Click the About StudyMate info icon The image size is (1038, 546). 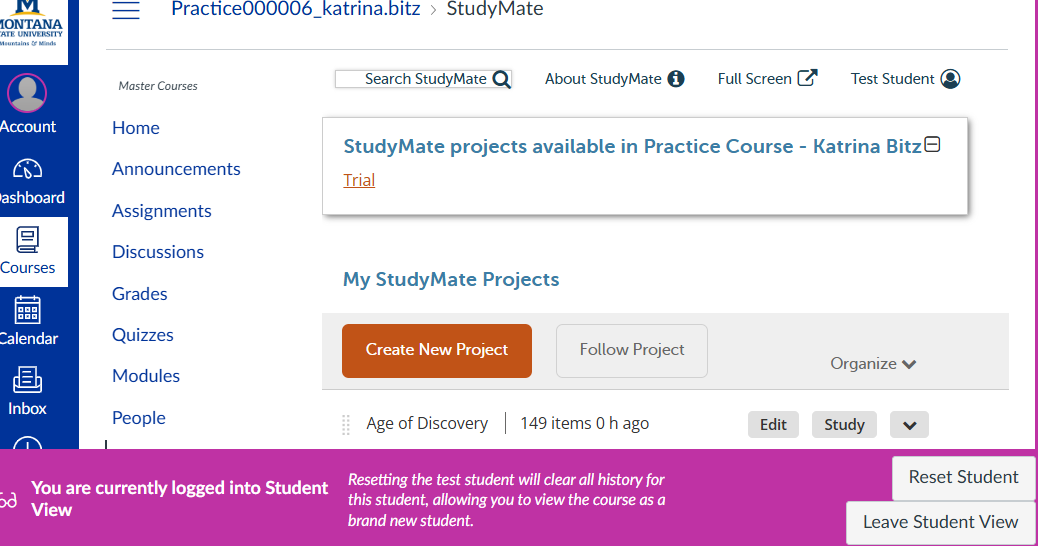coord(676,79)
